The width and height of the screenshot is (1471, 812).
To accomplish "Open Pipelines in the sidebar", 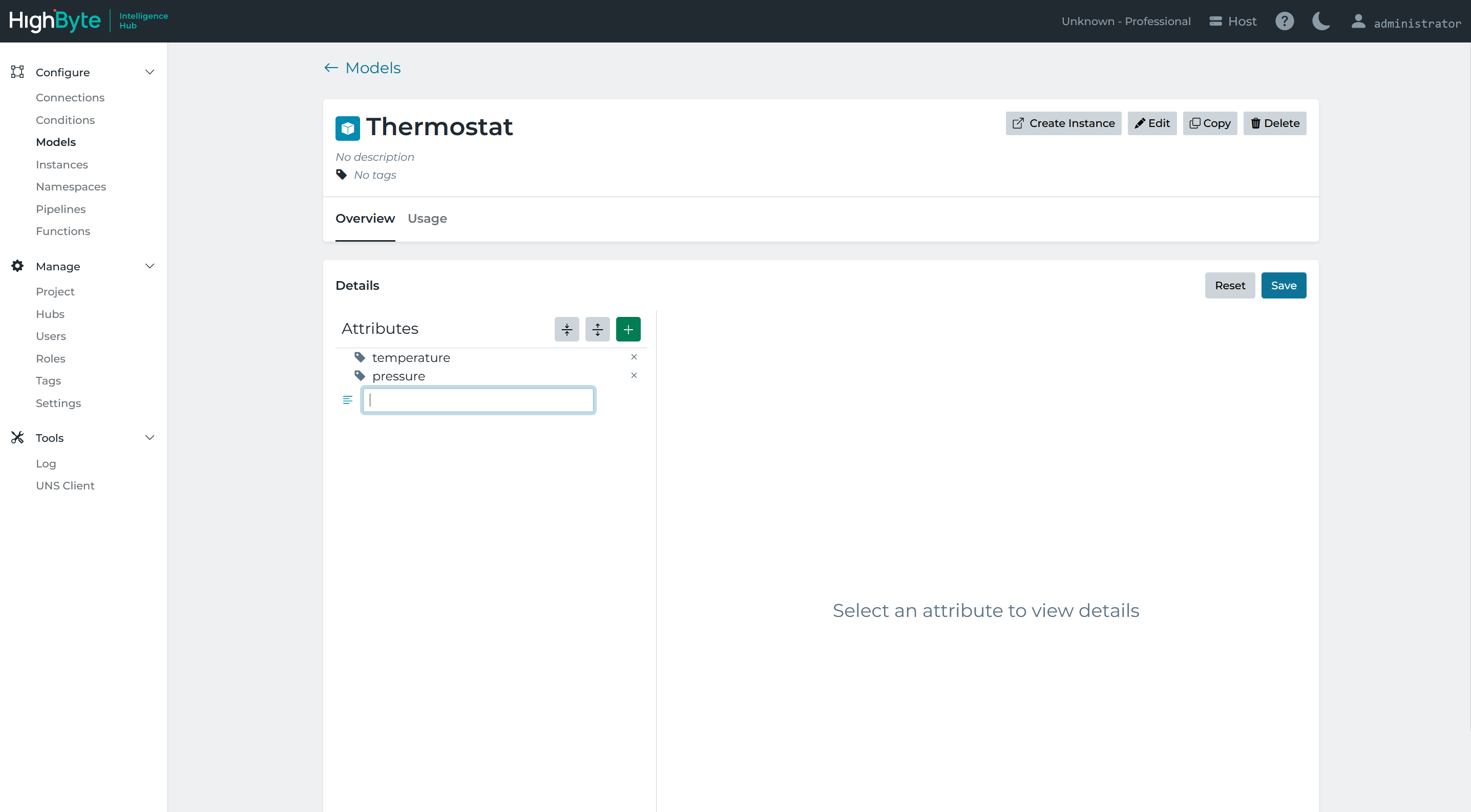I will [60, 209].
